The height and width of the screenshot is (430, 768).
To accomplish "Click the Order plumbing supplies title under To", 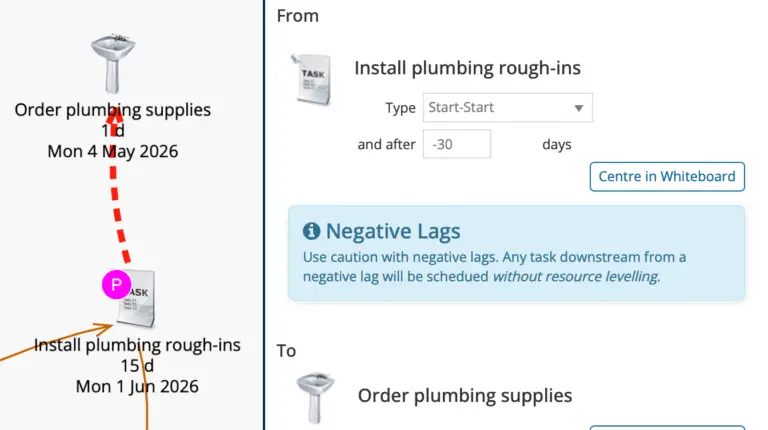I will point(465,395).
